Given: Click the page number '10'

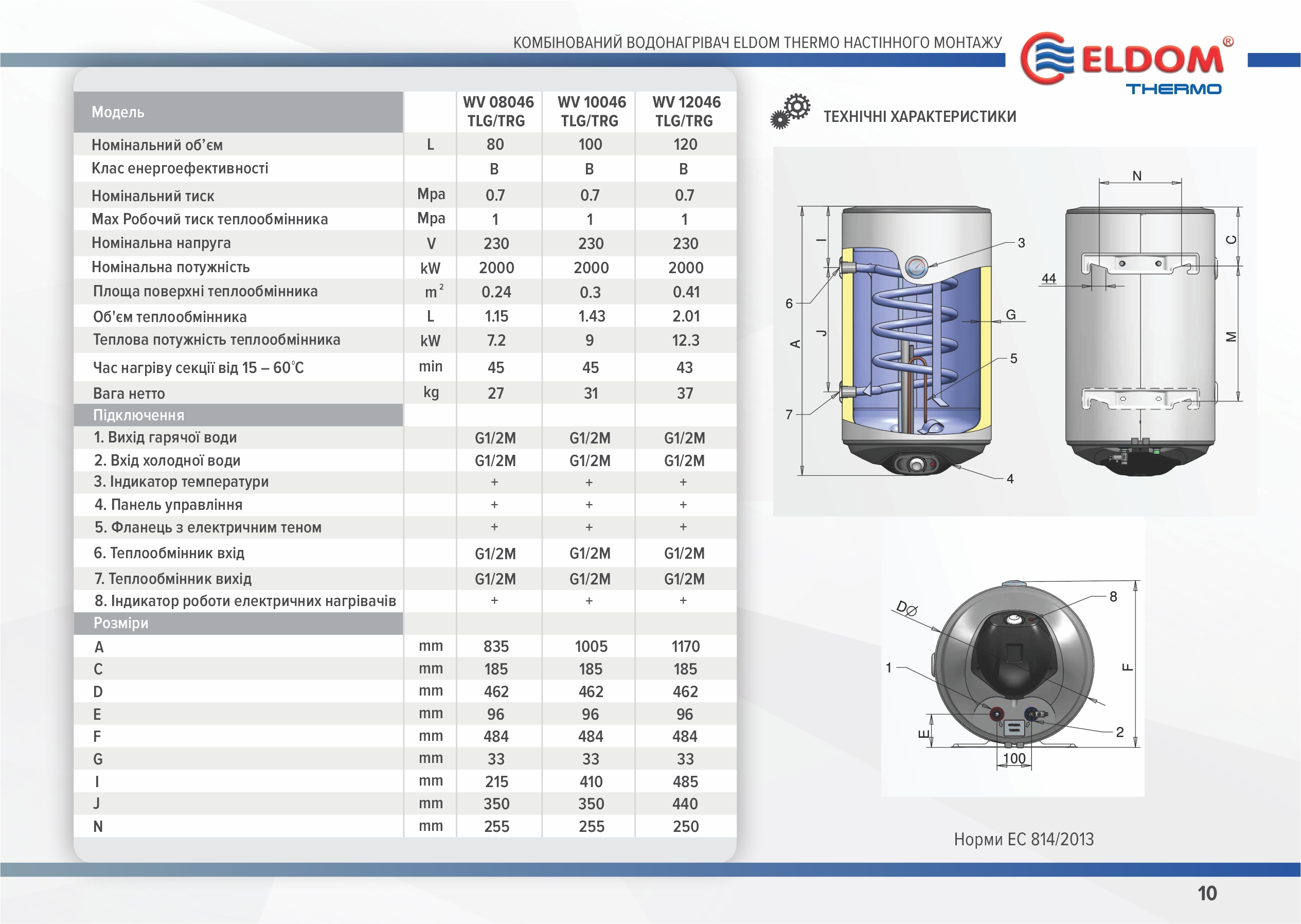Looking at the screenshot, I should point(1207,893).
